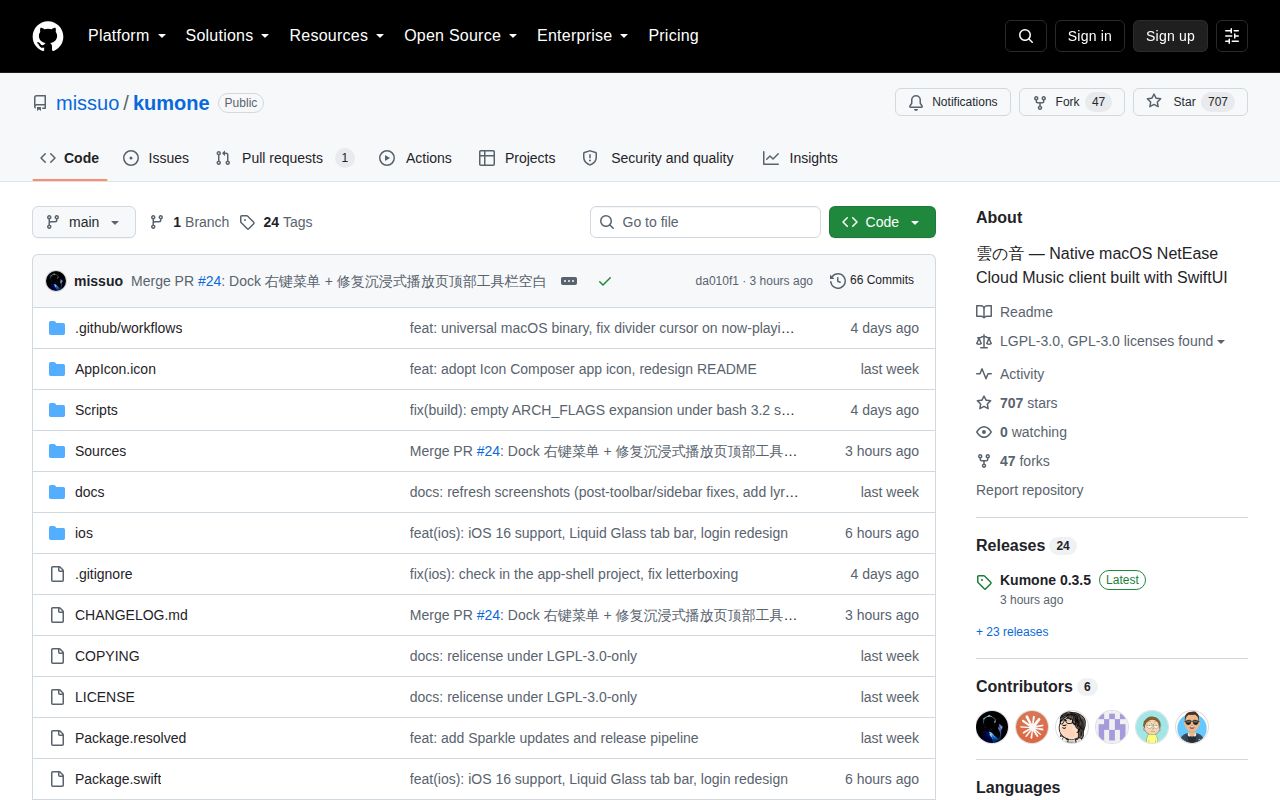Viewport: 1280px width, 800px height.
Task: Open the CHANGELOG.md file
Action: pos(131,615)
